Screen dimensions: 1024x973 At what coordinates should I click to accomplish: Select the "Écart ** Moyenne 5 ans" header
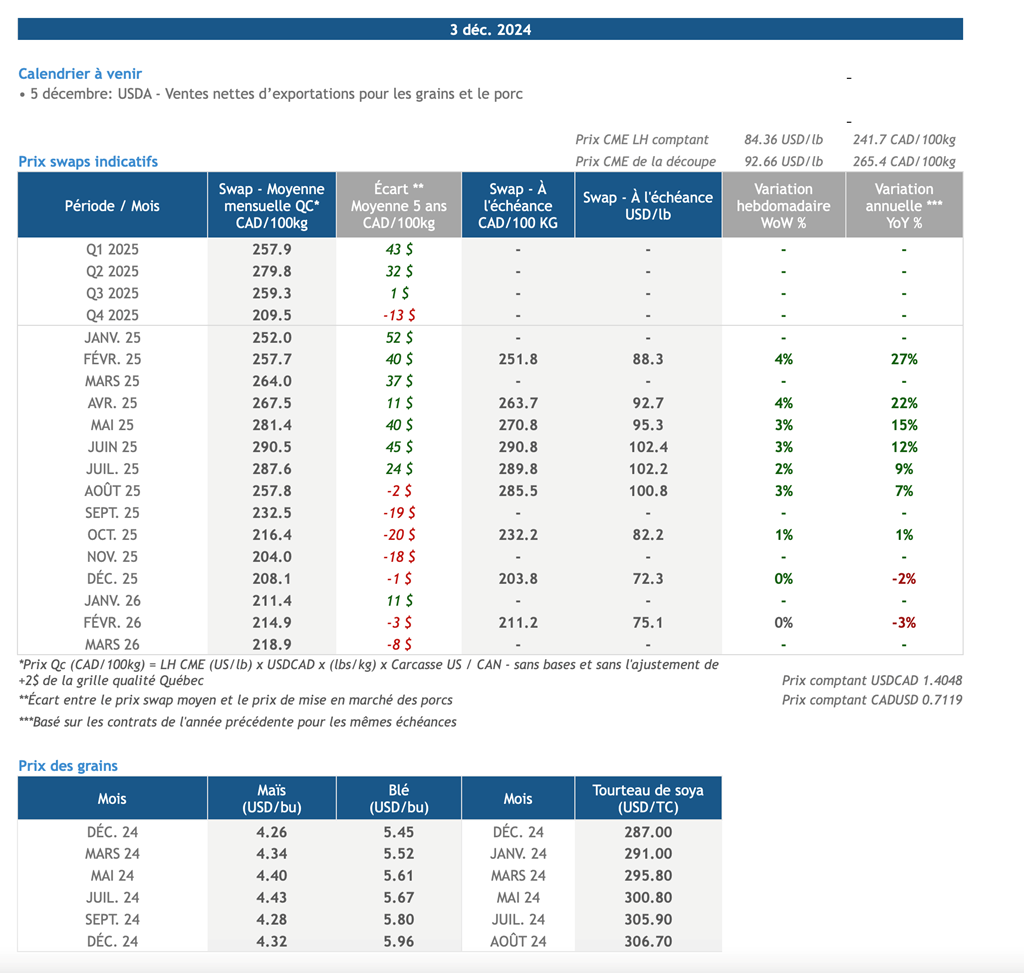tap(397, 206)
